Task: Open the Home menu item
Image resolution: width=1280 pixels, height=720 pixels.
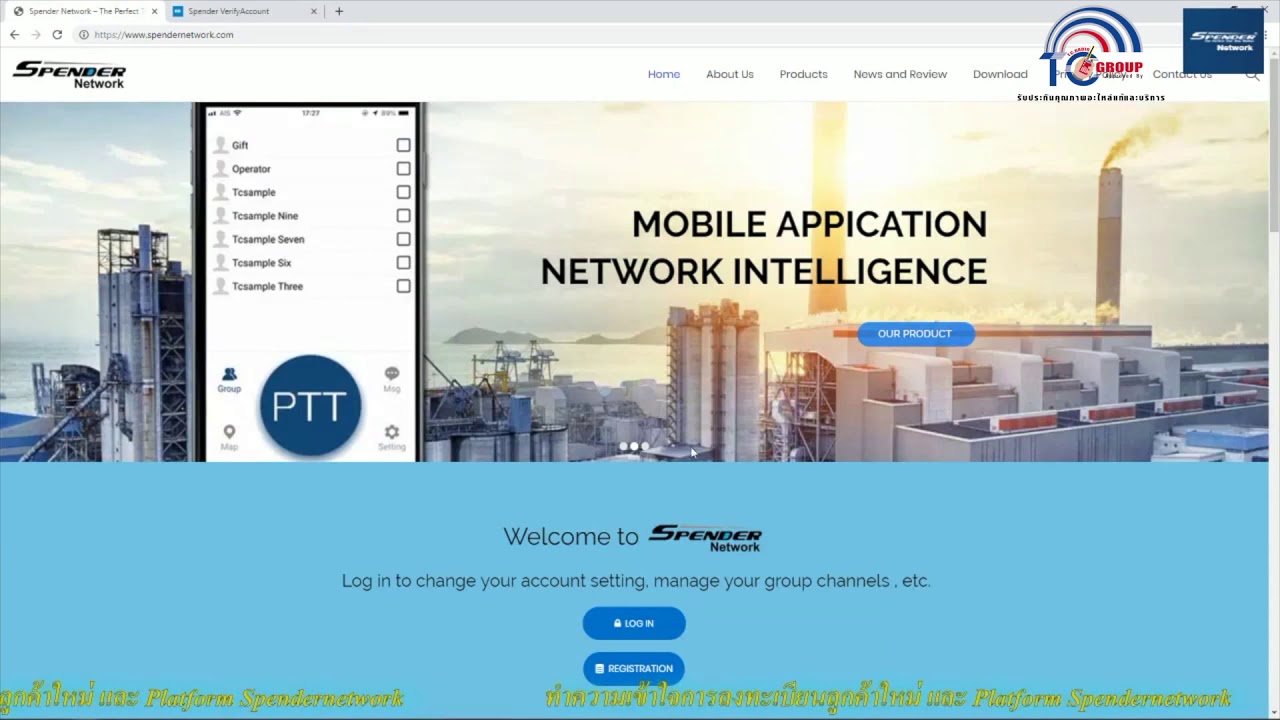Action: (x=664, y=74)
